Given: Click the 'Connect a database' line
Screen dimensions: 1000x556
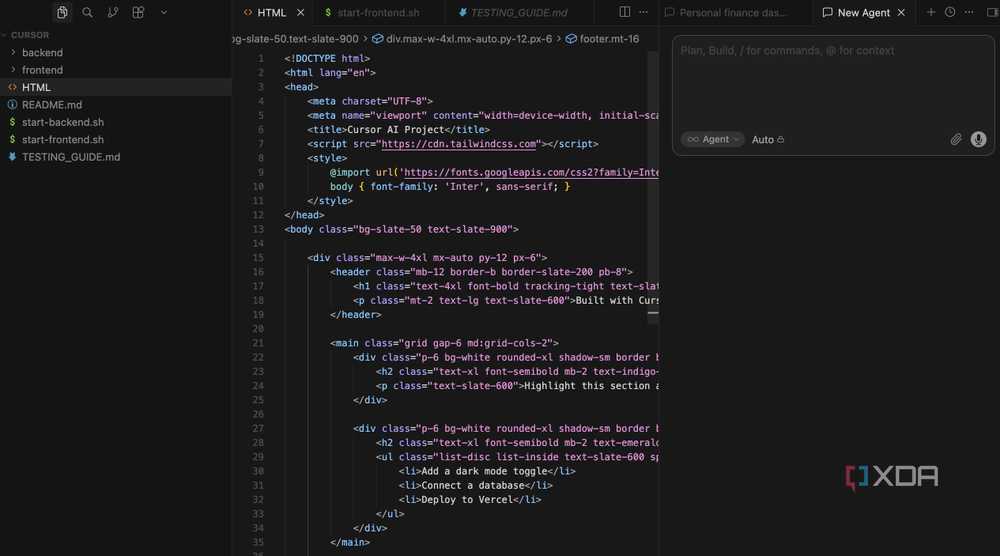Looking at the screenshot, I should point(476,485).
